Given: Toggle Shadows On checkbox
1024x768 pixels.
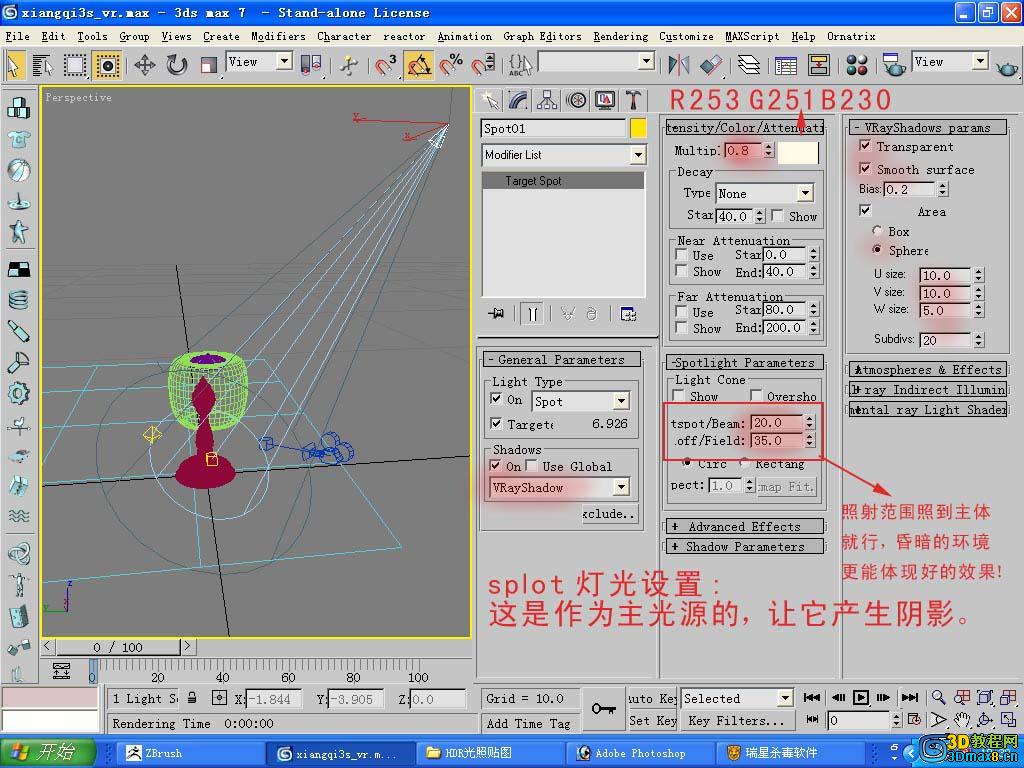Looking at the screenshot, I should (x=496, y=465).
